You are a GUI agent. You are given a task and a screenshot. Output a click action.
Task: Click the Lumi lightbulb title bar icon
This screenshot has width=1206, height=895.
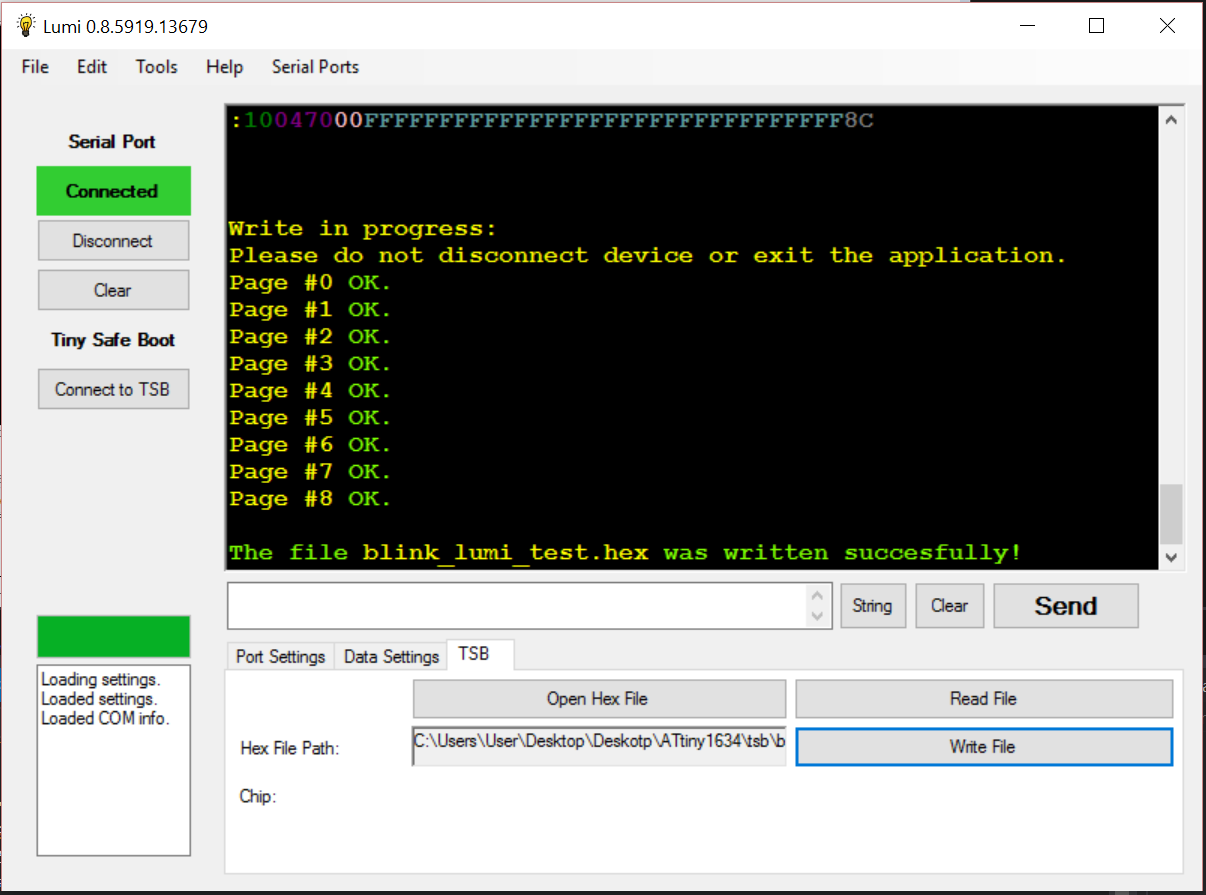(26, 26)
